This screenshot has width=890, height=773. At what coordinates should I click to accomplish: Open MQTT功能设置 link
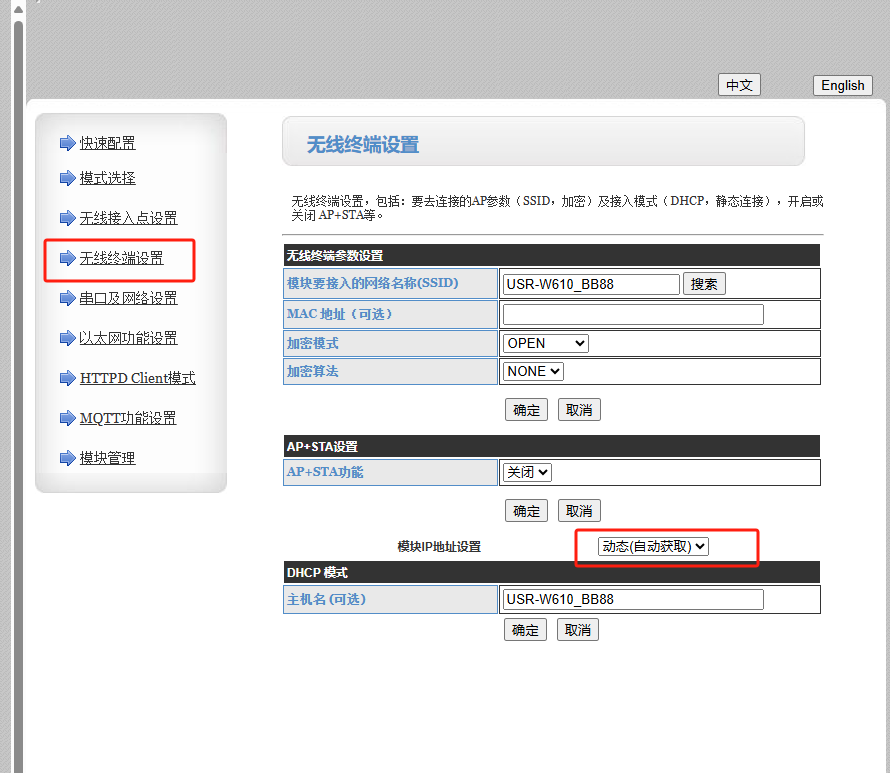click(x=128, y=418)
